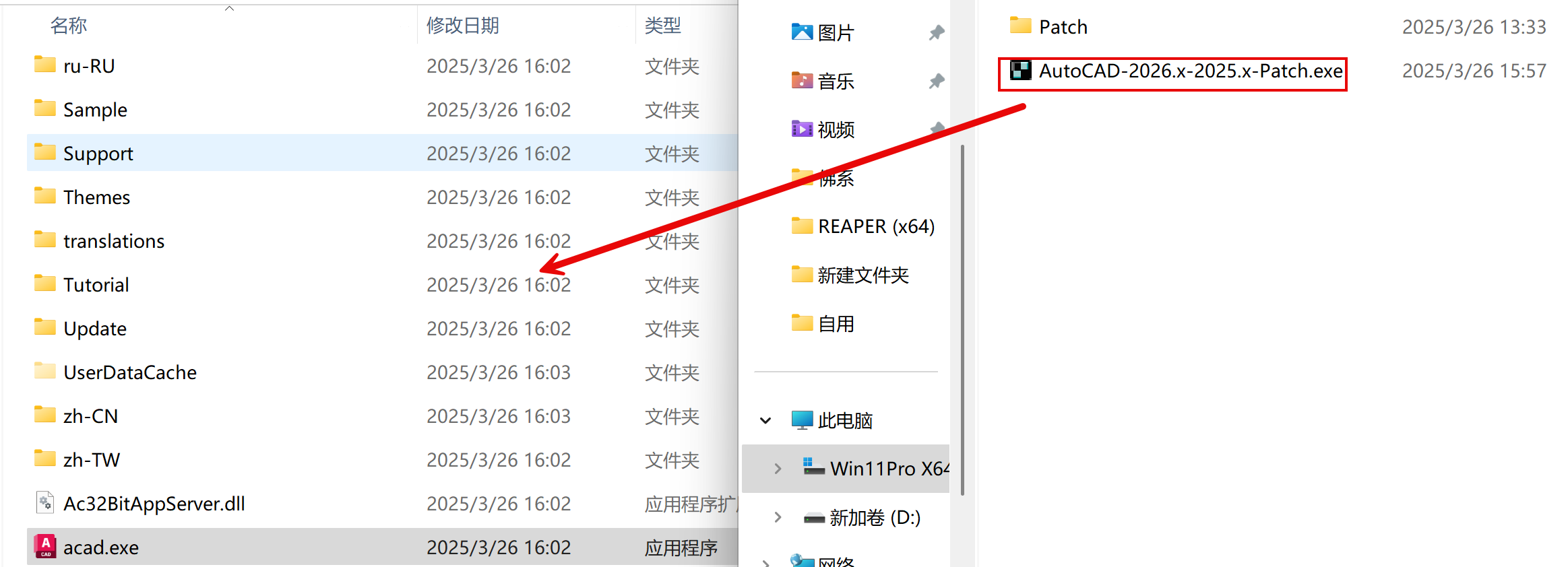Viewport: 1568px width, 567px height.
Task: Open the 音乐 music folder icon
Action: click(x=802, y=81)
